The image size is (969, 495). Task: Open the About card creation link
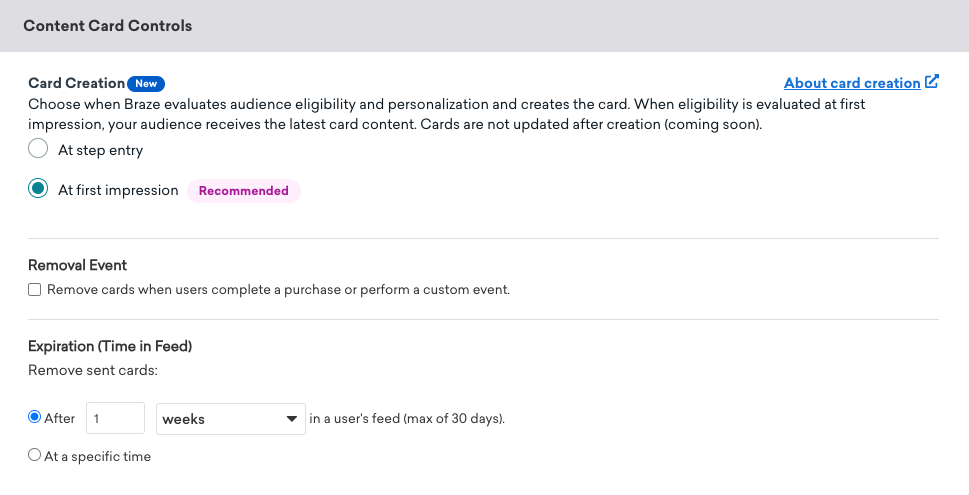pos(851,83)
